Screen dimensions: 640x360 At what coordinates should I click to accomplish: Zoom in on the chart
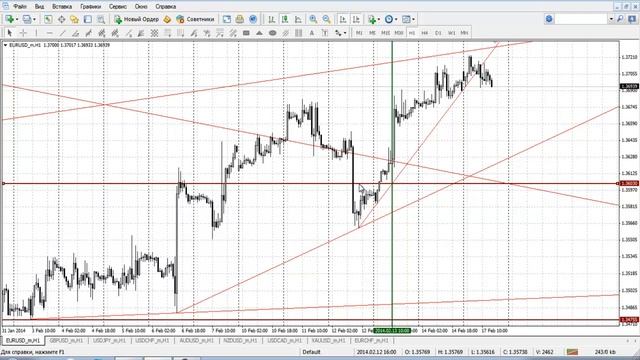[x=313, y=19]
